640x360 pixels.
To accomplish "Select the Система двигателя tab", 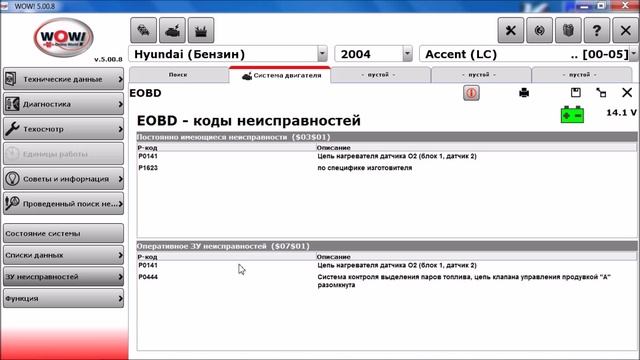I will tap(280, 75).
